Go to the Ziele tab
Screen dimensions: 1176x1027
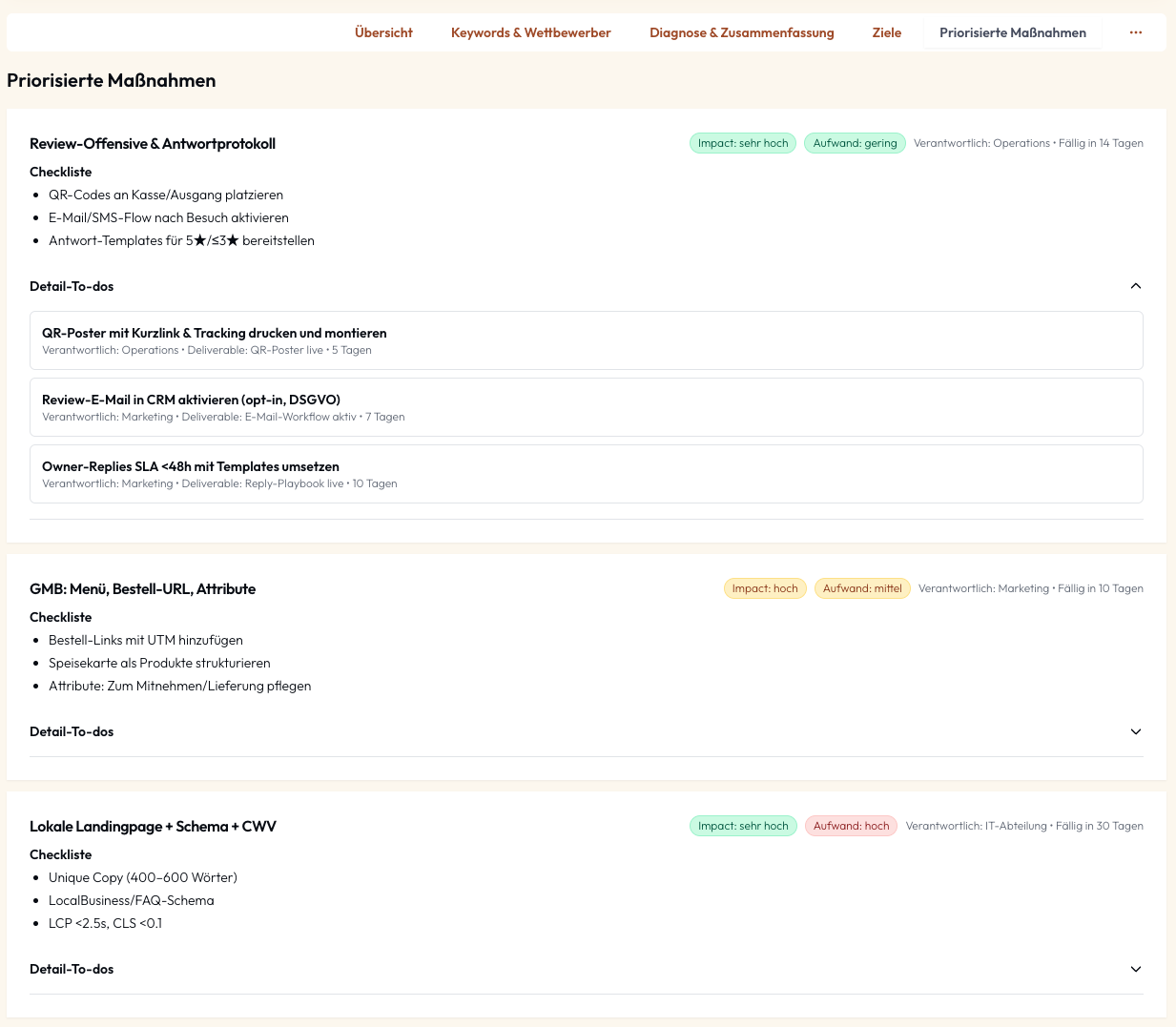[x=886, y=31]
